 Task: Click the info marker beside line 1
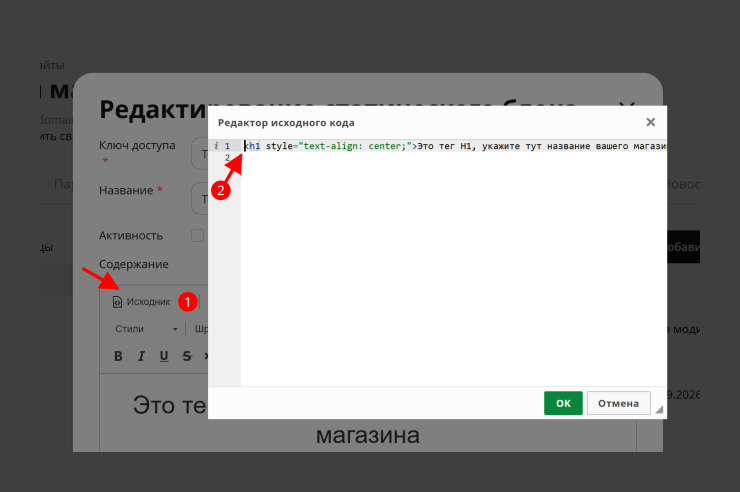tap(216, 146)
